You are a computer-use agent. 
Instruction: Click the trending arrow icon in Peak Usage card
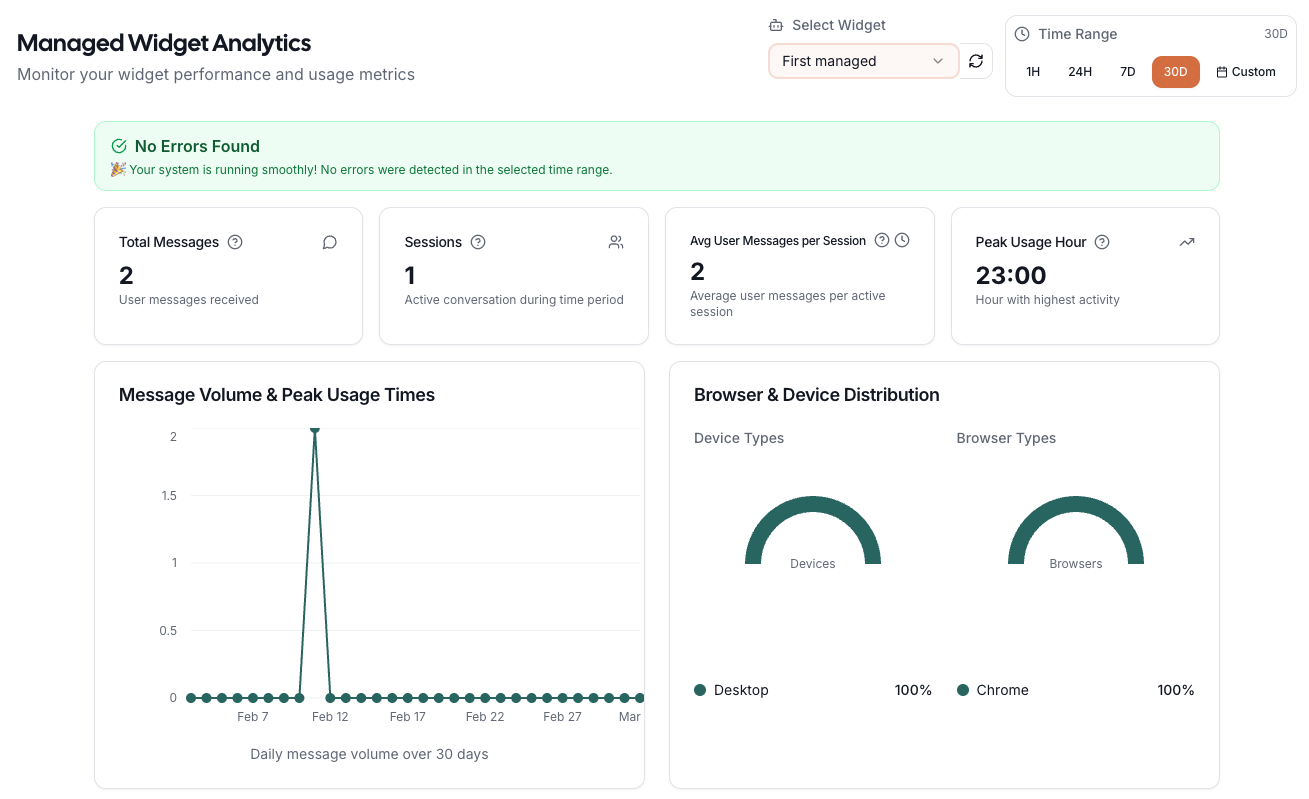click(1187, 242)
